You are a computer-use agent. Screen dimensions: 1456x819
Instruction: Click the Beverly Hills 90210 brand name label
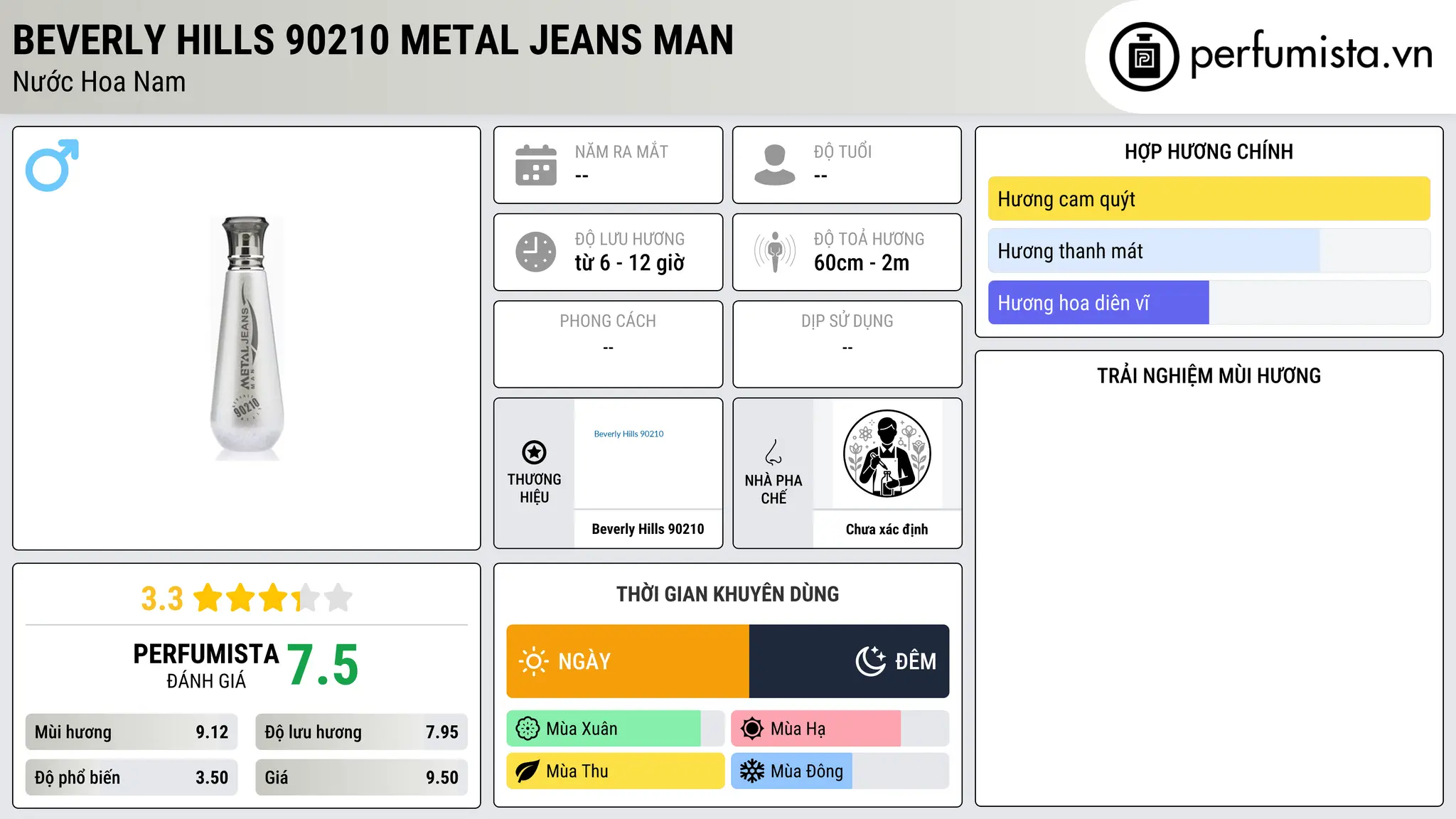click(648, 529)
